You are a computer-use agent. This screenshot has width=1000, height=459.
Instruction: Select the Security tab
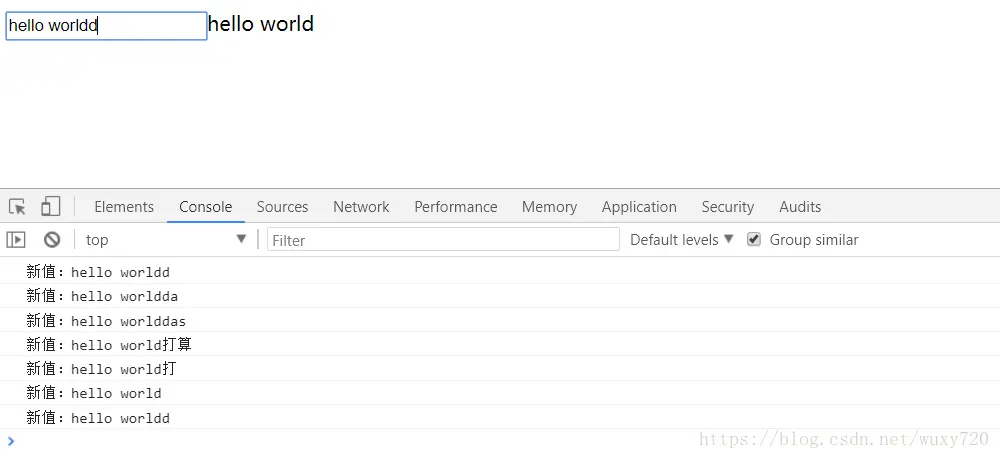[728, 207]
